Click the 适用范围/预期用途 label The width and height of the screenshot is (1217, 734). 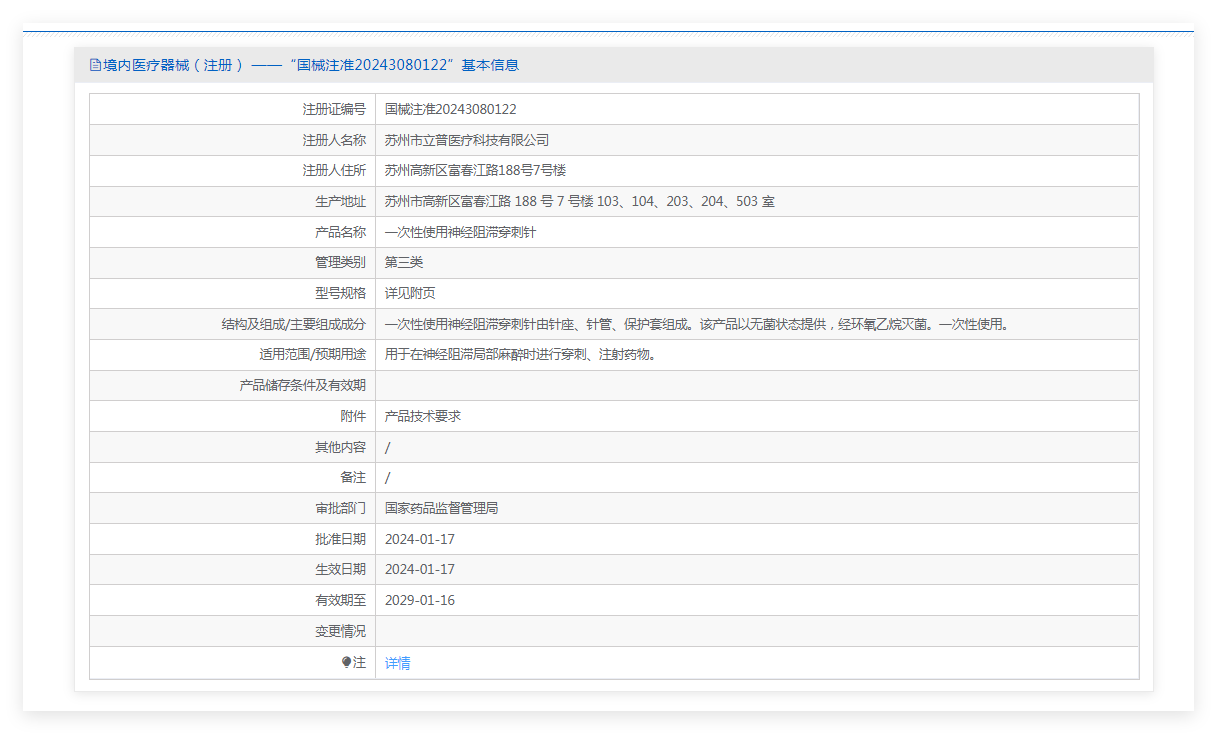(x=312, y=354)
